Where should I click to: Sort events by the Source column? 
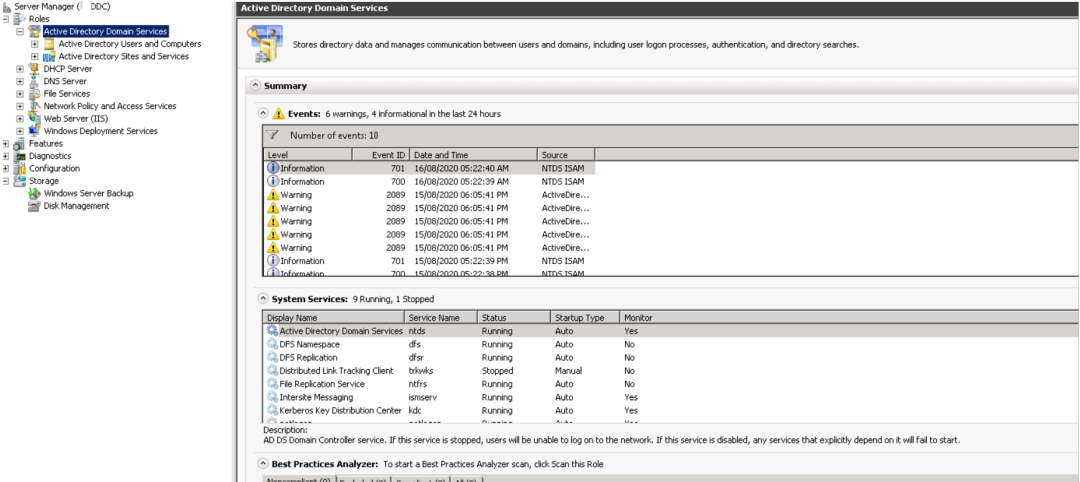click(x=565, y=155)
